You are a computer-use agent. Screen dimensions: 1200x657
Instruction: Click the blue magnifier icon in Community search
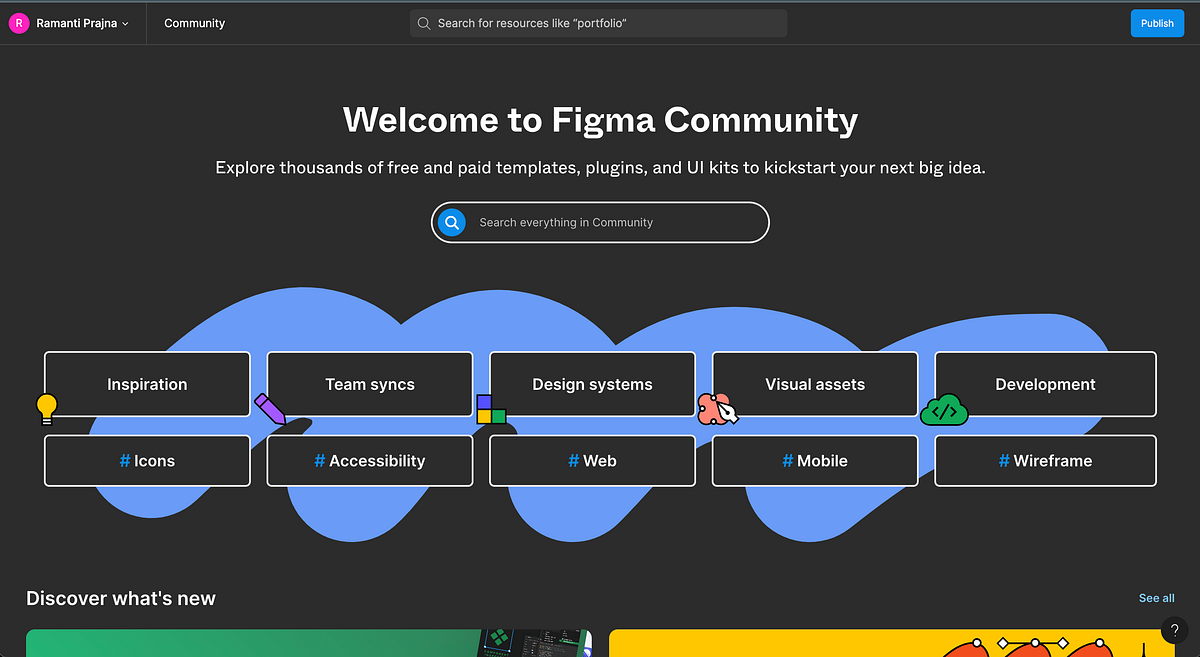[x=452, y=222]
